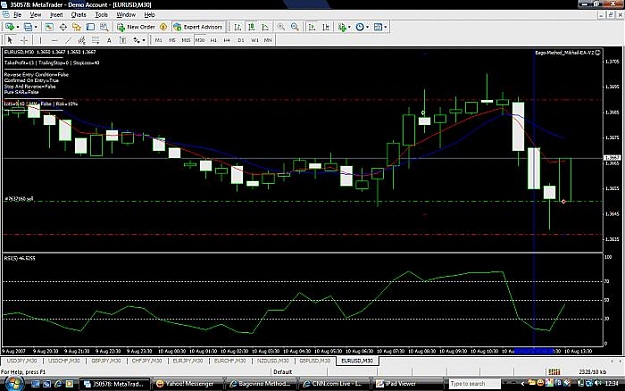Toggle Chart Shift
The width and height of the screenshot is (625, 391).
pos(326,27)
